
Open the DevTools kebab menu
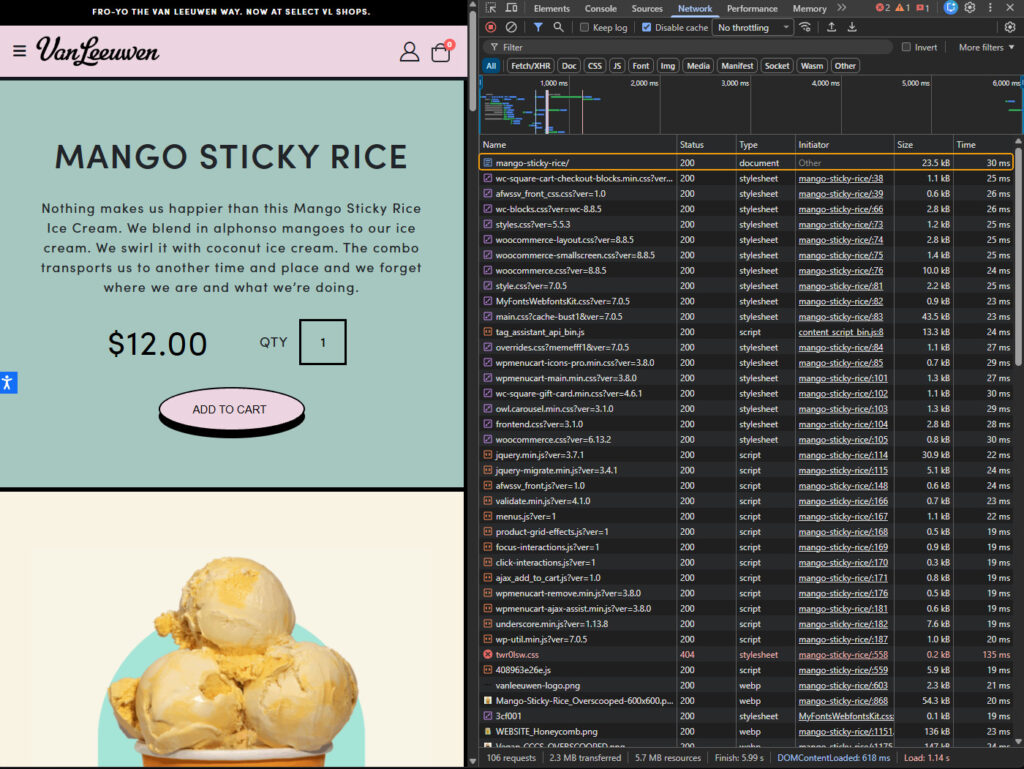click(990, 8)
